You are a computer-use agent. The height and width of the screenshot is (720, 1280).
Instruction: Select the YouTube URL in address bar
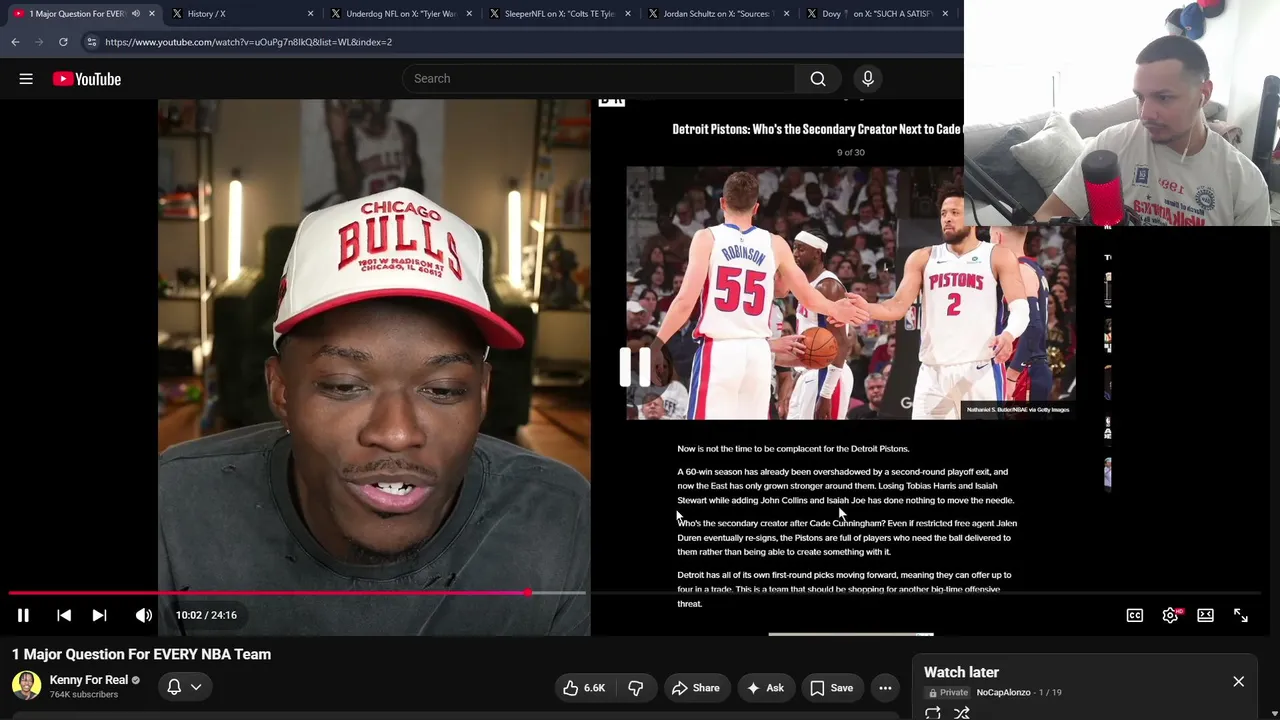click(248, 42)
